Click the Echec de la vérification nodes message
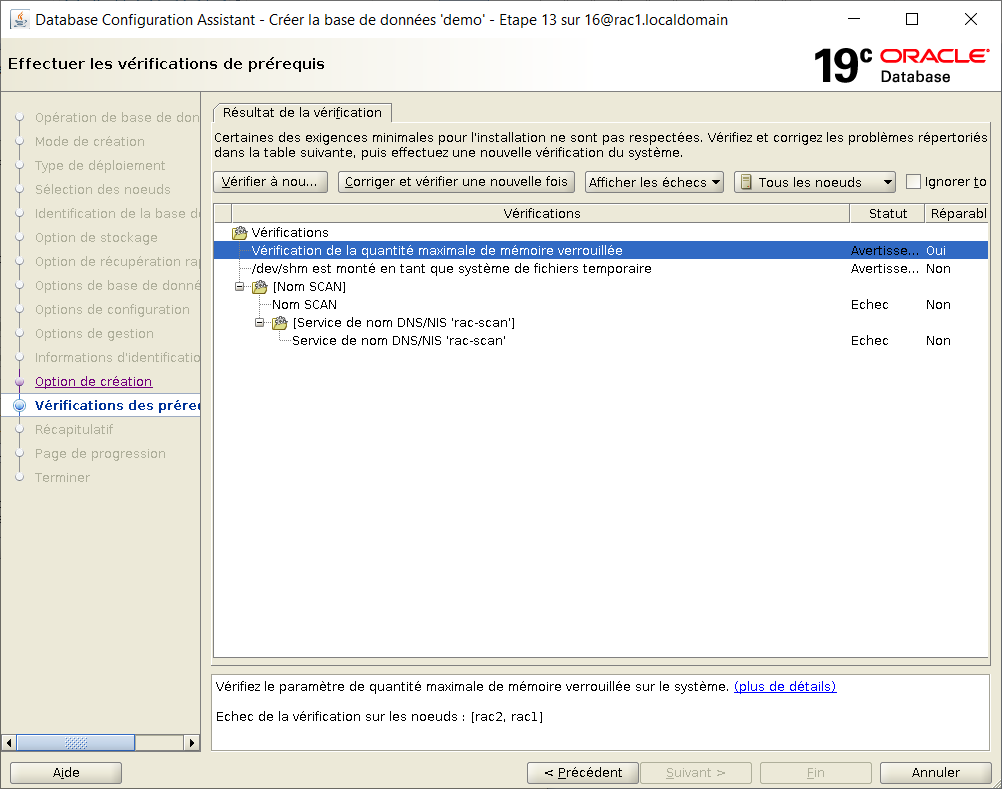The height and width of the screenshot is (789, 1002). 379,716
